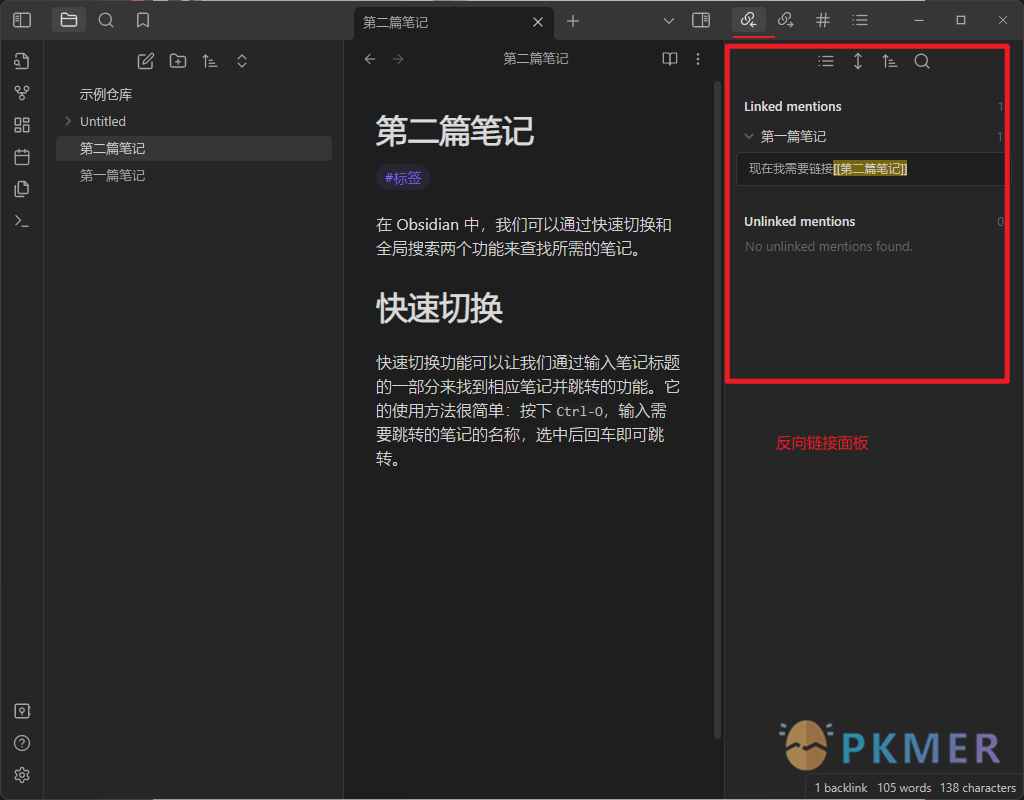Image resolution: width=1024 pixels, height=800 pixels.
Task: Collapse Linked mentions section
Action: point(792,106)
